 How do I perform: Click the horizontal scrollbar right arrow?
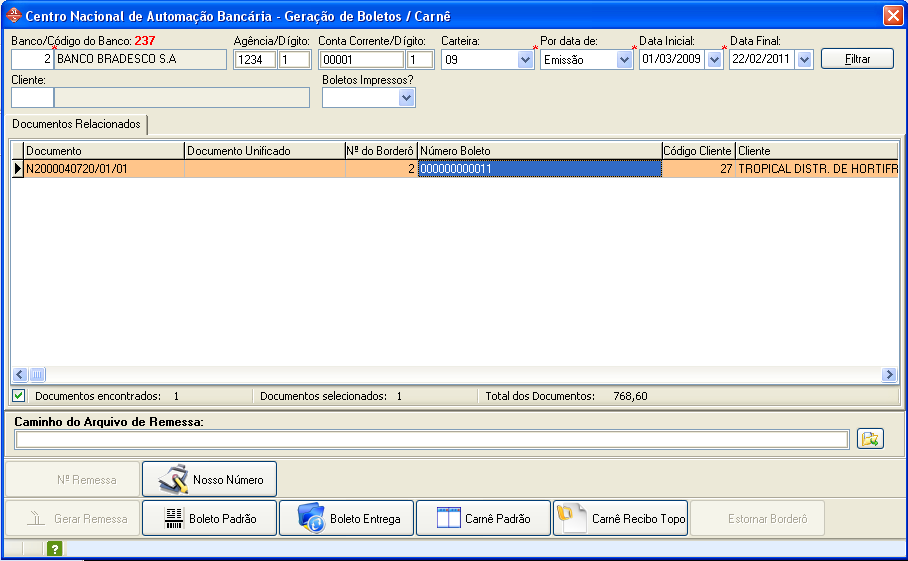889,375
